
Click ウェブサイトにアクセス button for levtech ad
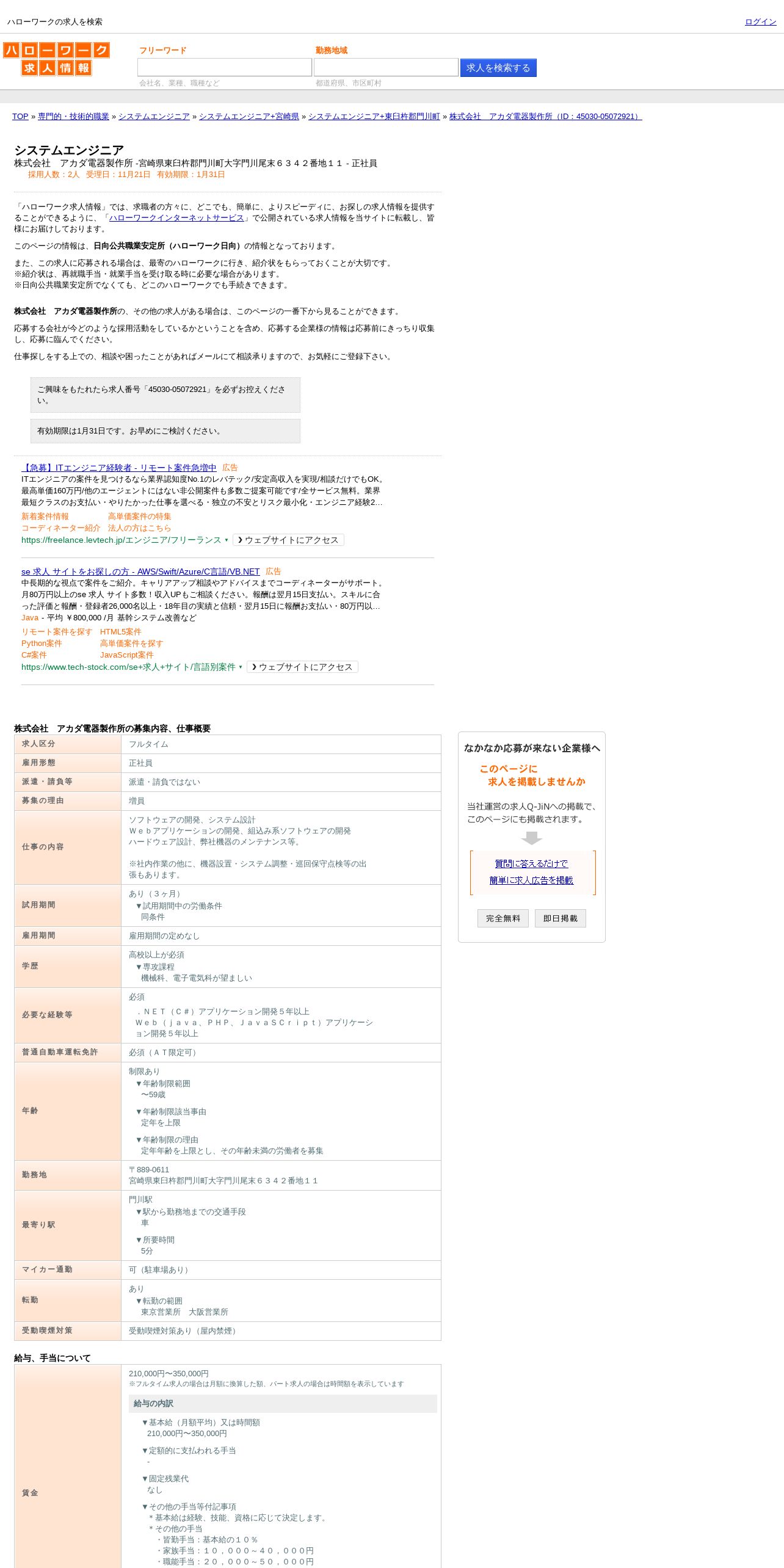[x=288, y=540]
